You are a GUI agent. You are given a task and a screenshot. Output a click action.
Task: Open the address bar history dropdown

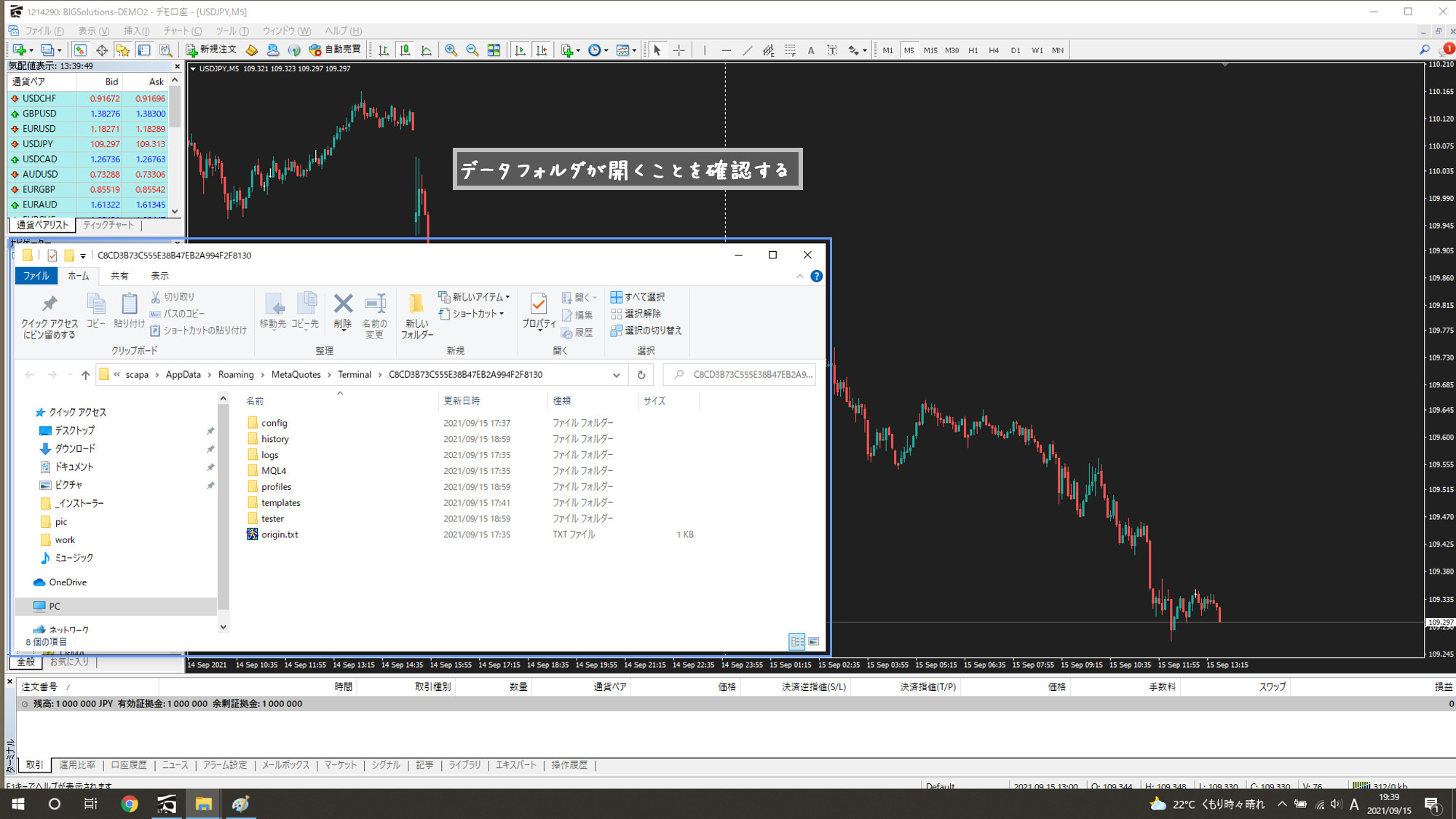click(616, 375)
